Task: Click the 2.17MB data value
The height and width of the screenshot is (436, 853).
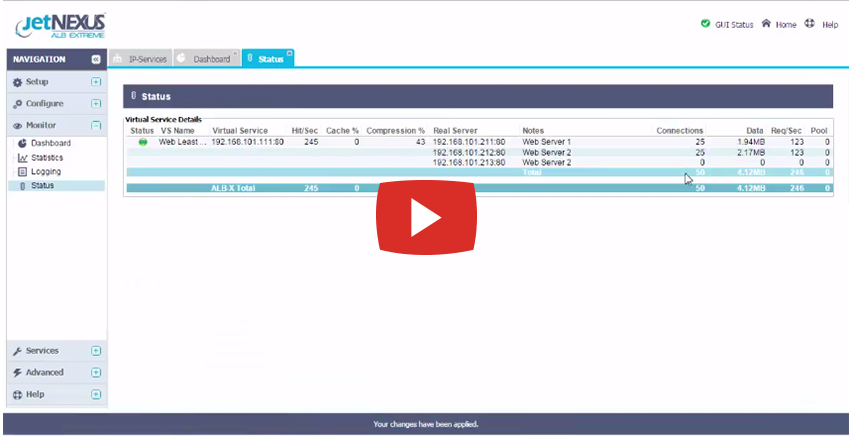Action: pos(751,152)
